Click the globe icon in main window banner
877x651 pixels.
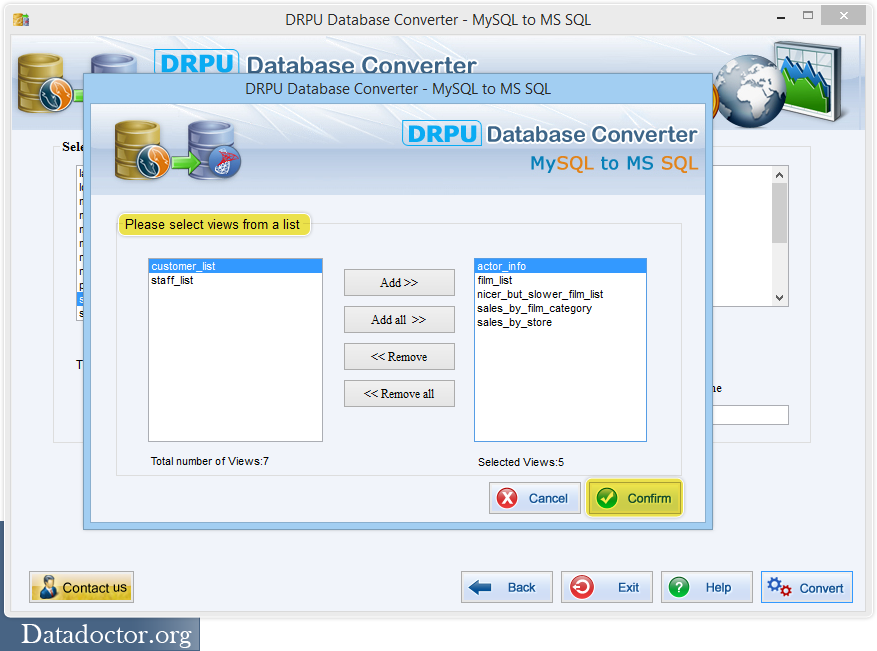pyautogui.click(x=749, y=91)
